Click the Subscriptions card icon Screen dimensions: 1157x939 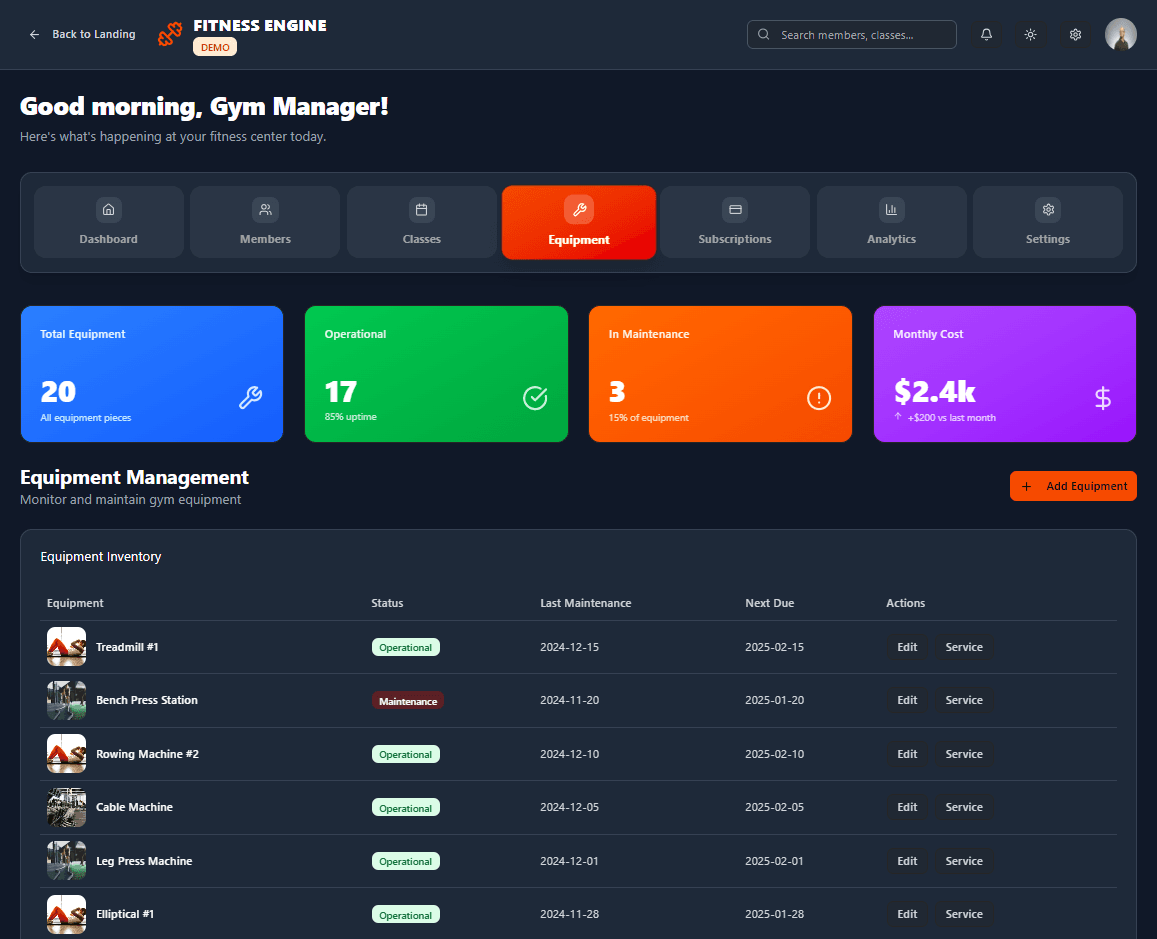735,209
